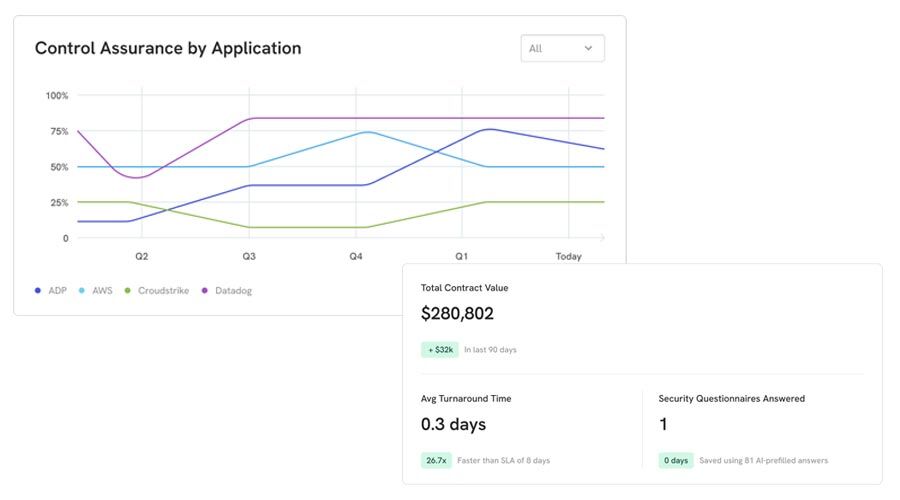The width and height of the screenshot is (900, 500).
Task: Click the 0 days saved badge
Action: coord(675,460)
